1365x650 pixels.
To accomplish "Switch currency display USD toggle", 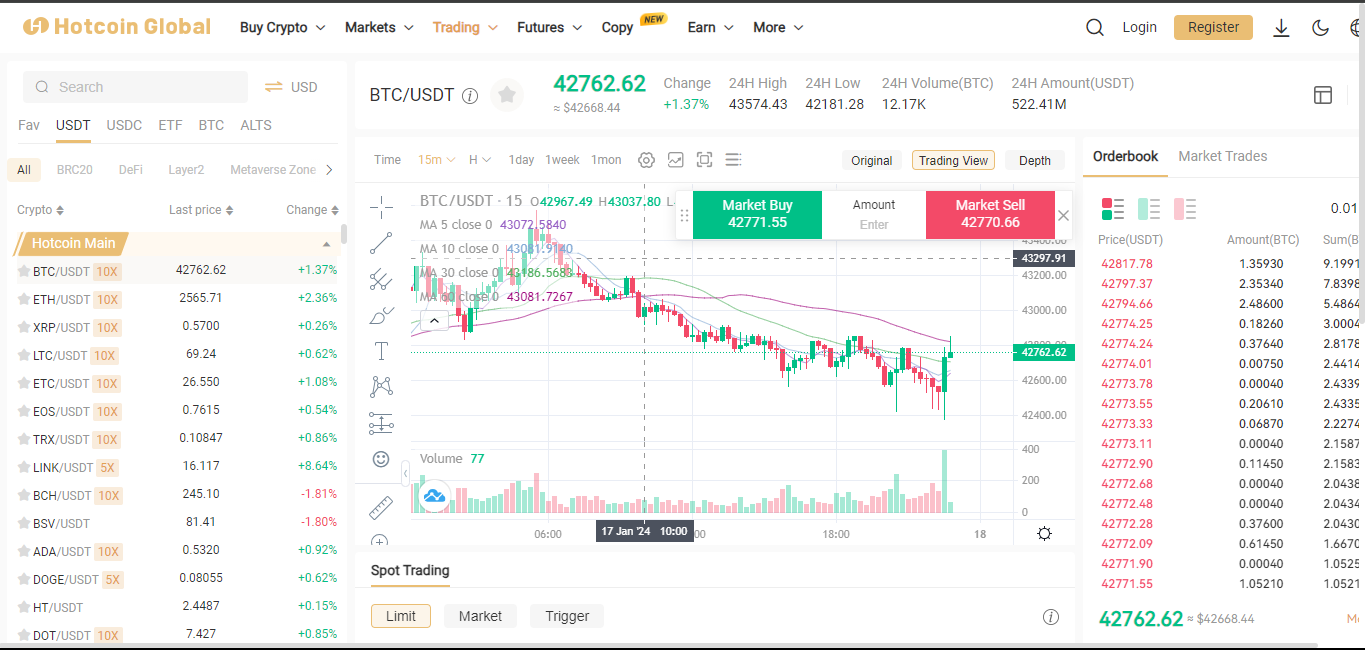I will (291, 87).
